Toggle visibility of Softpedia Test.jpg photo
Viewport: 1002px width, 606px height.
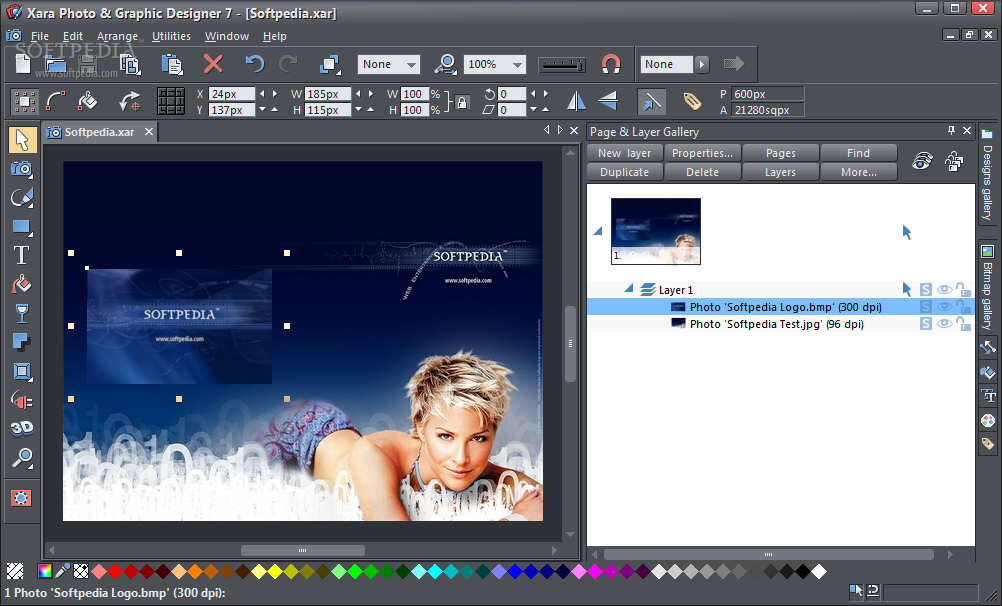pos(944,324)
